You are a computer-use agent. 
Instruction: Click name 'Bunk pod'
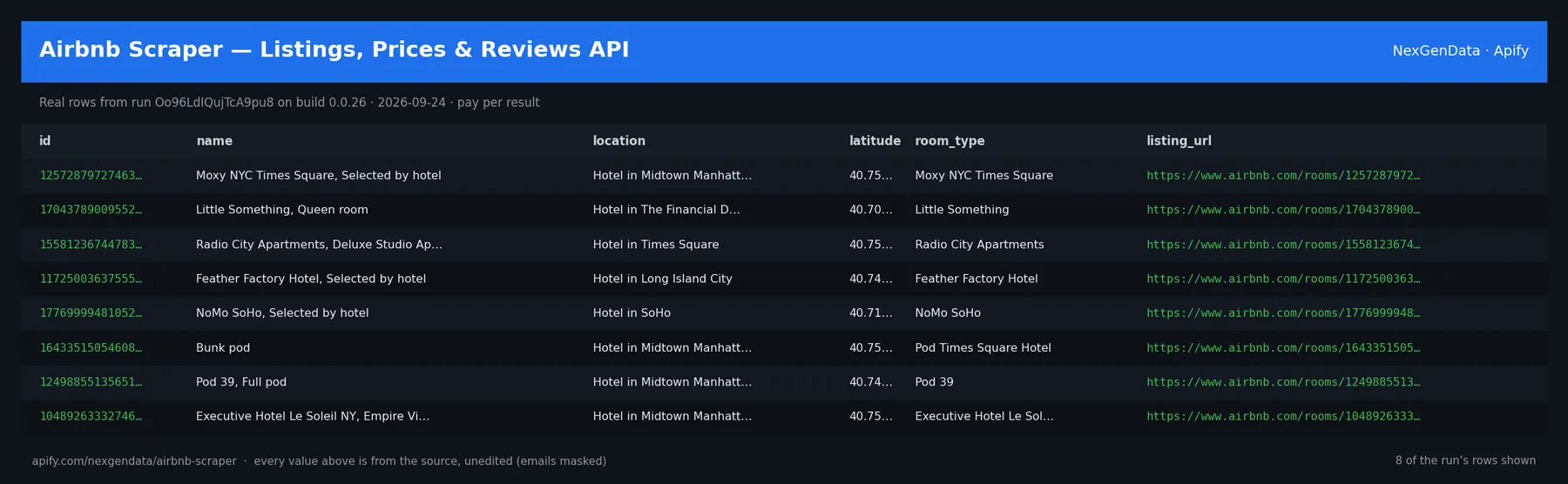[223, 347]
